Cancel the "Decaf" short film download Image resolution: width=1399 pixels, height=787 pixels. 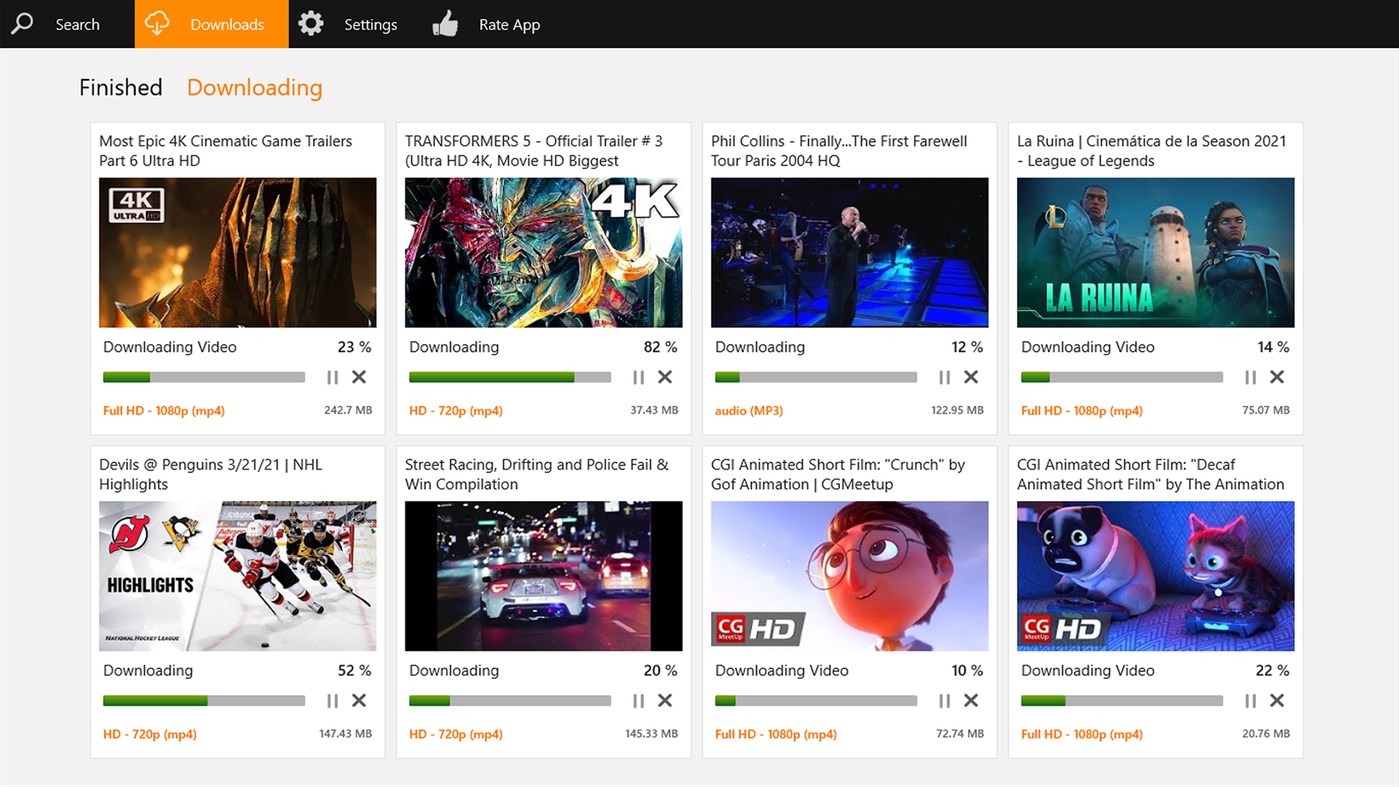(x=1277, y=701)
